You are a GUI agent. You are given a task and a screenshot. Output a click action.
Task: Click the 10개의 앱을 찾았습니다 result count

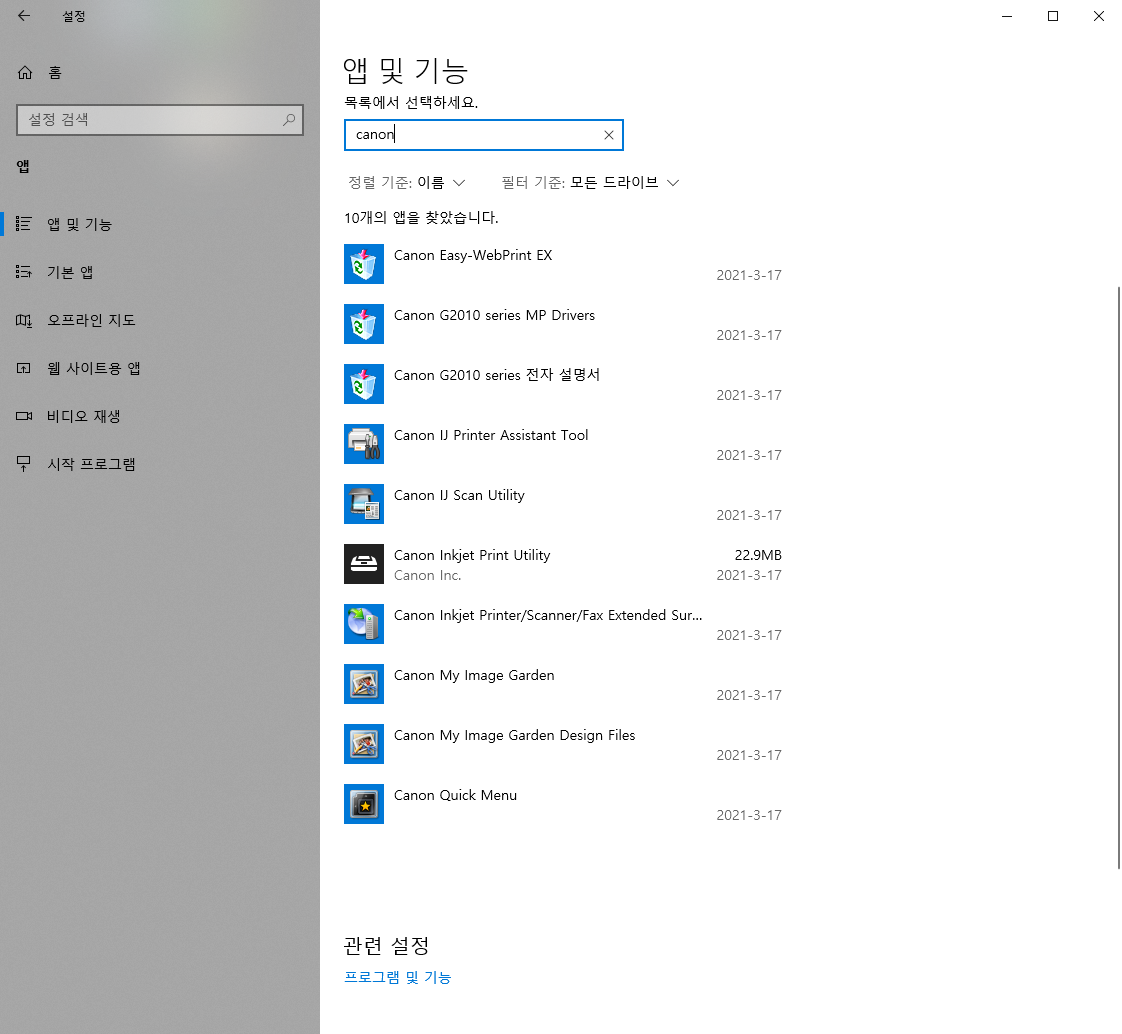pyautogui.click(x=421, y=218)
